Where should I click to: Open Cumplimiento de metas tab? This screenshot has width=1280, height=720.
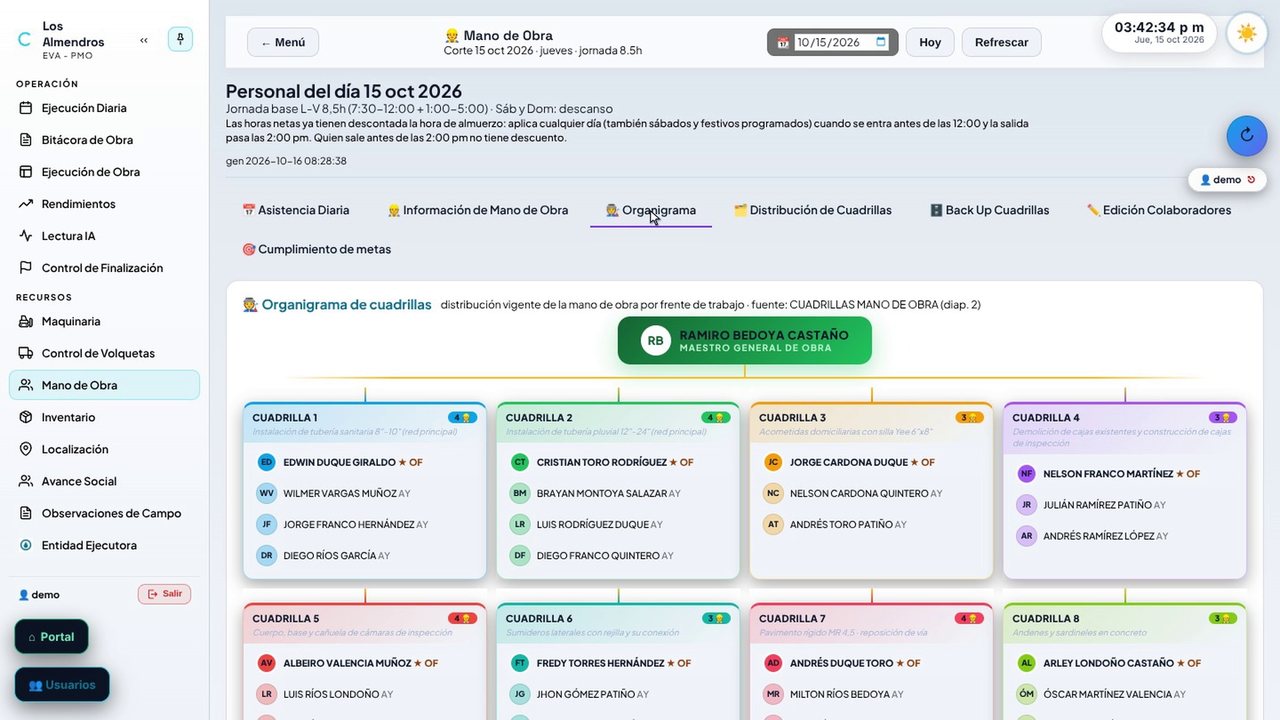(317, 249)
